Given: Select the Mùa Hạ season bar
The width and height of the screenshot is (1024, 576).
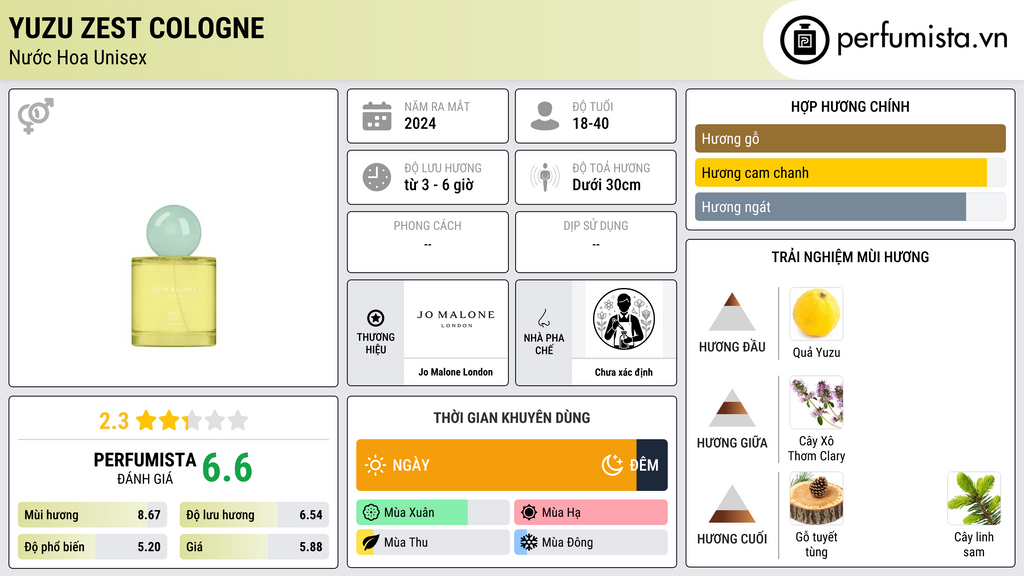Looking at the screenshot, I should 590,513.
